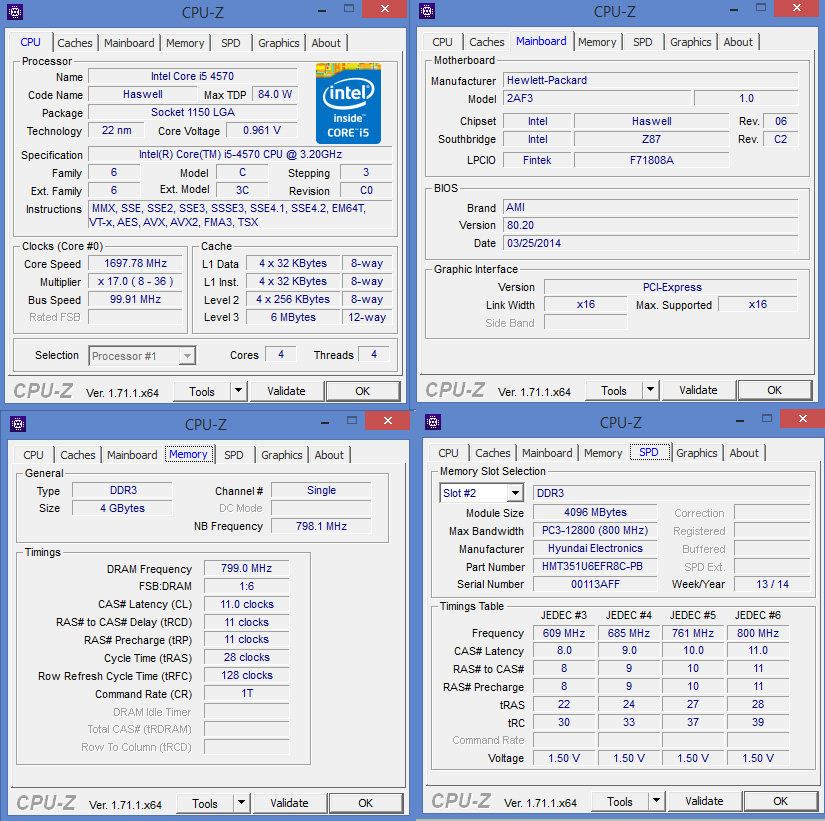Select the Graphics tab in the Memory window
This screenshot has width=825, height=821.
[x=281, y=455]
